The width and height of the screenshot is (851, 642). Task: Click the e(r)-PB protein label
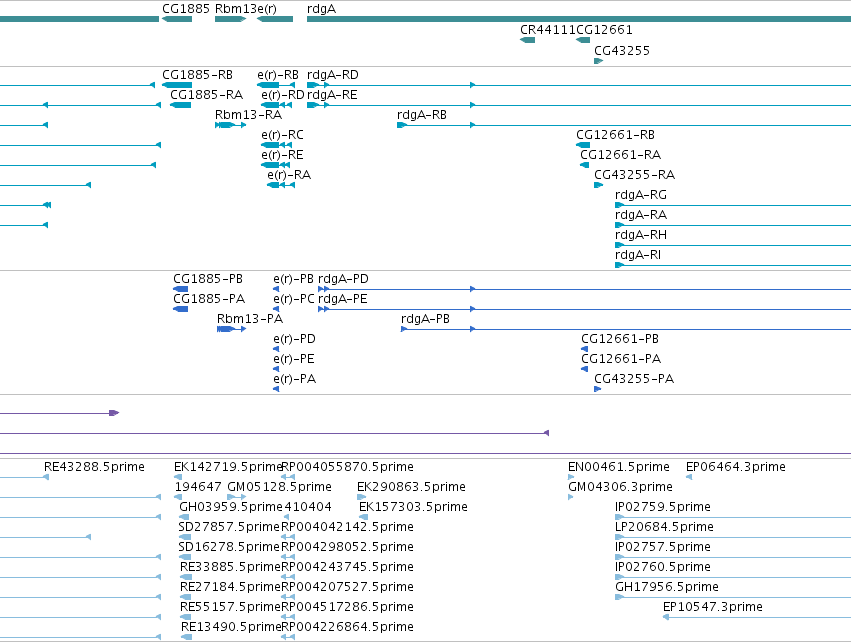(x=293, y=279)
